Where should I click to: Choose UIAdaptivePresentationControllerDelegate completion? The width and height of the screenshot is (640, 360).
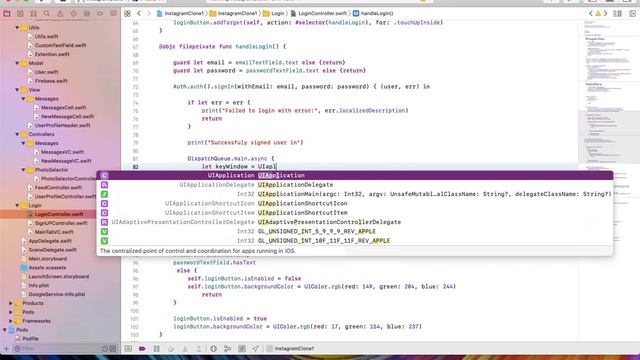click(355, 222)
